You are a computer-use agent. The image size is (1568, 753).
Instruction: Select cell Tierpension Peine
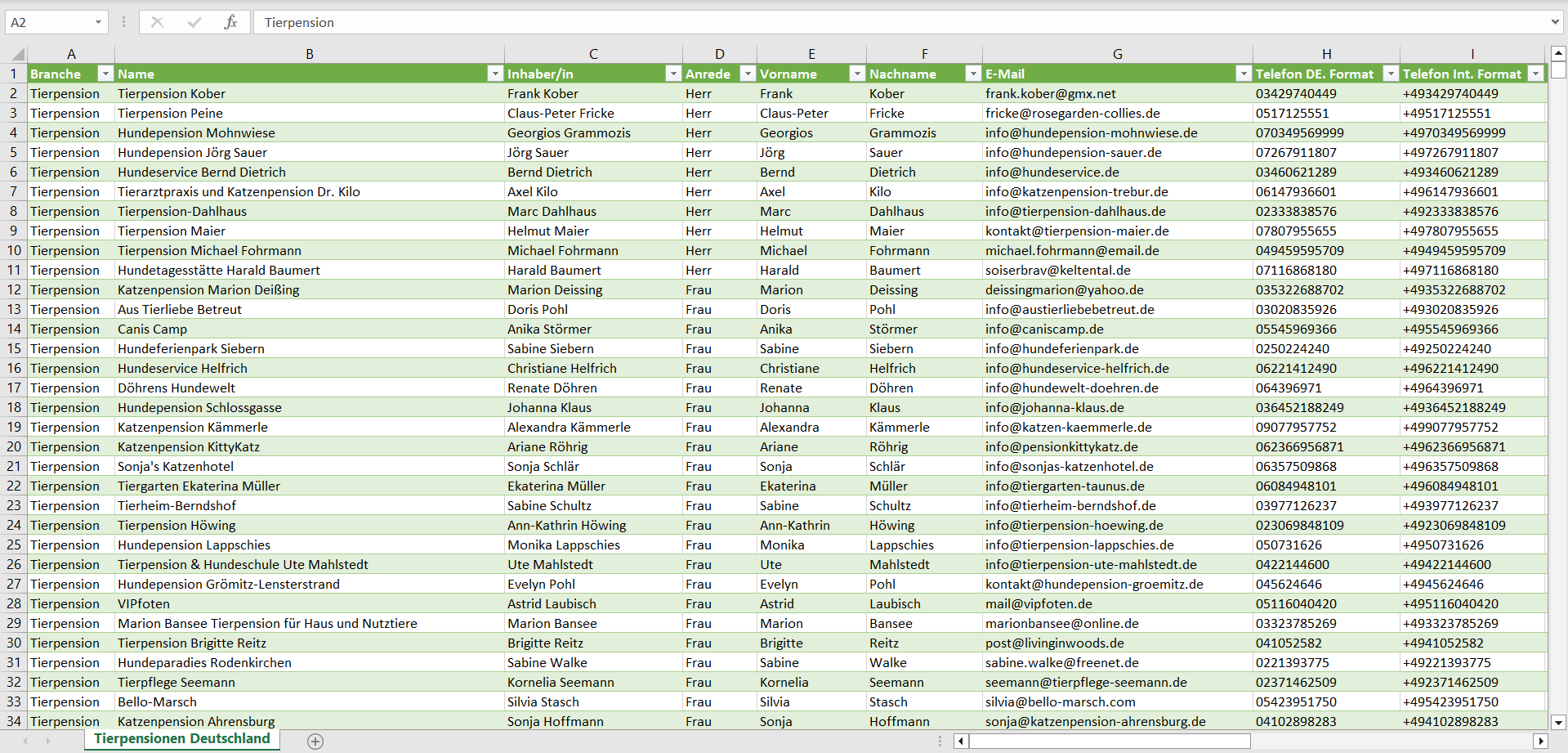point(310,113)
